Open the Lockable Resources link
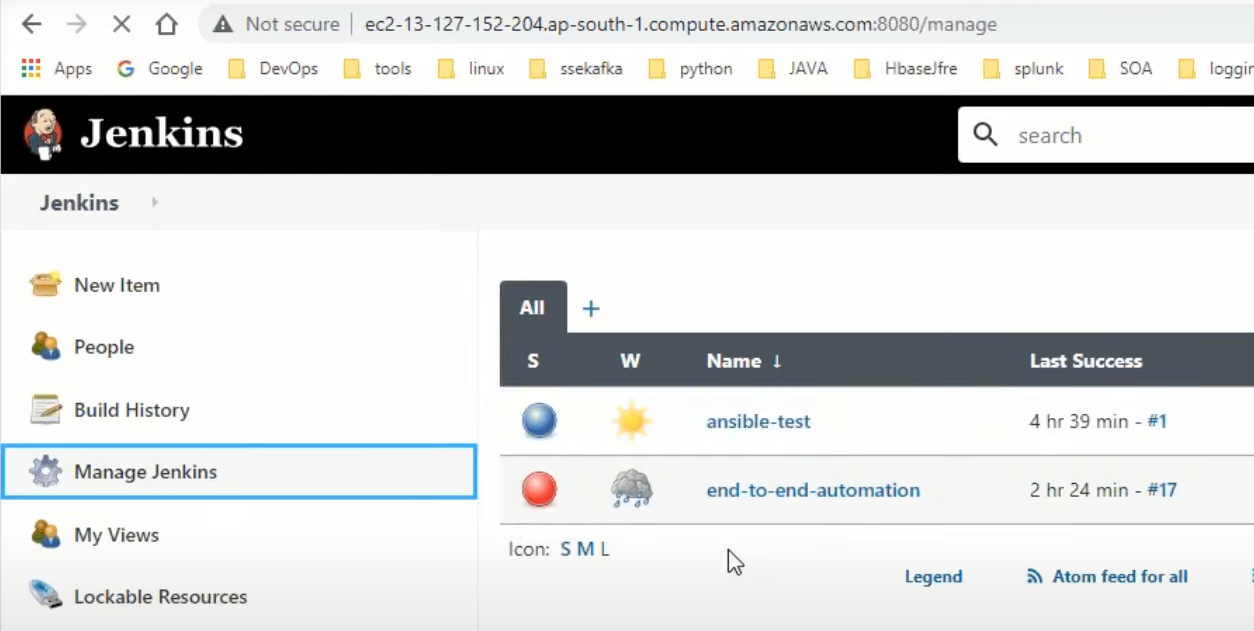The width and height of the screenshot is (1254, 631). click(161, 597)
